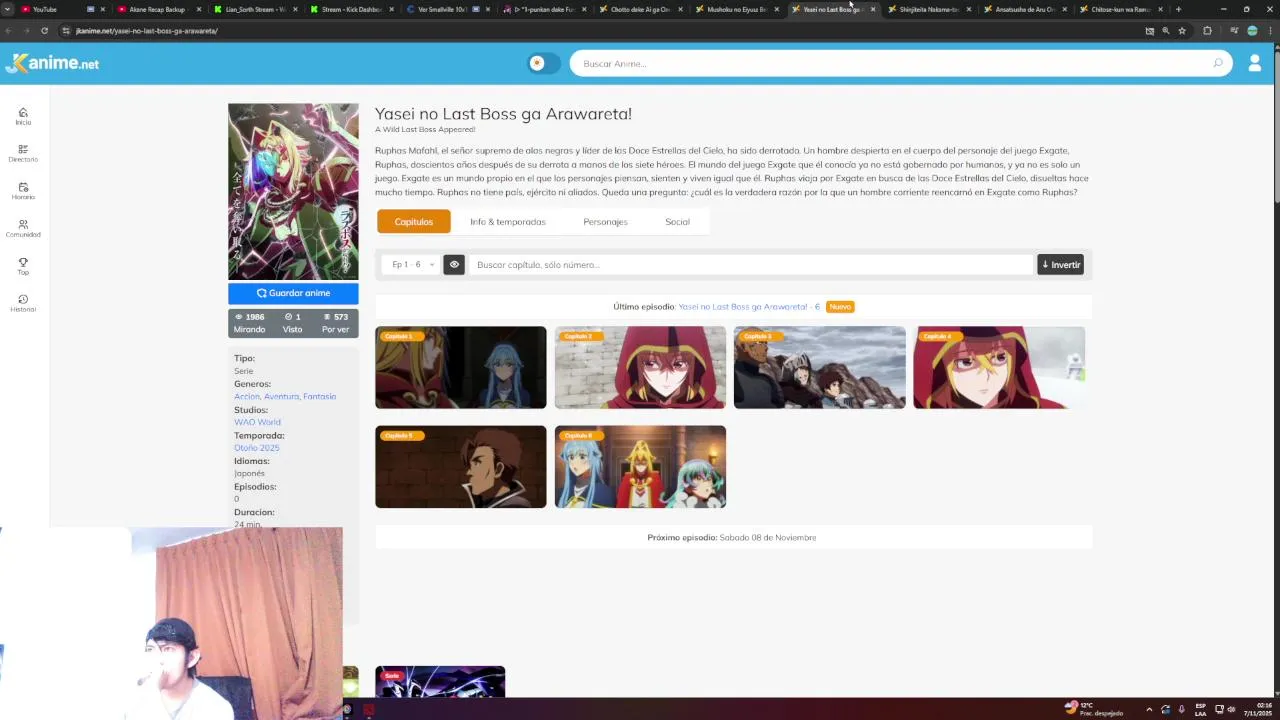Screen dimensions: 1280x720
Task: Open the Comunidad sidebar icon
Action: 23,228
